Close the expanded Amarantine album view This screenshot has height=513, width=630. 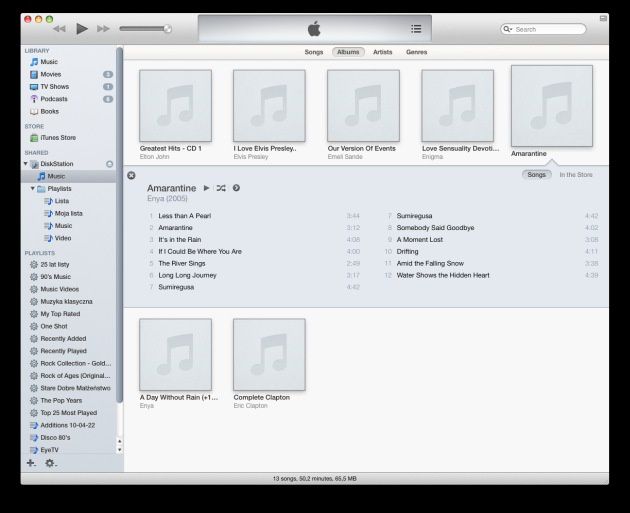coord(131,176)
